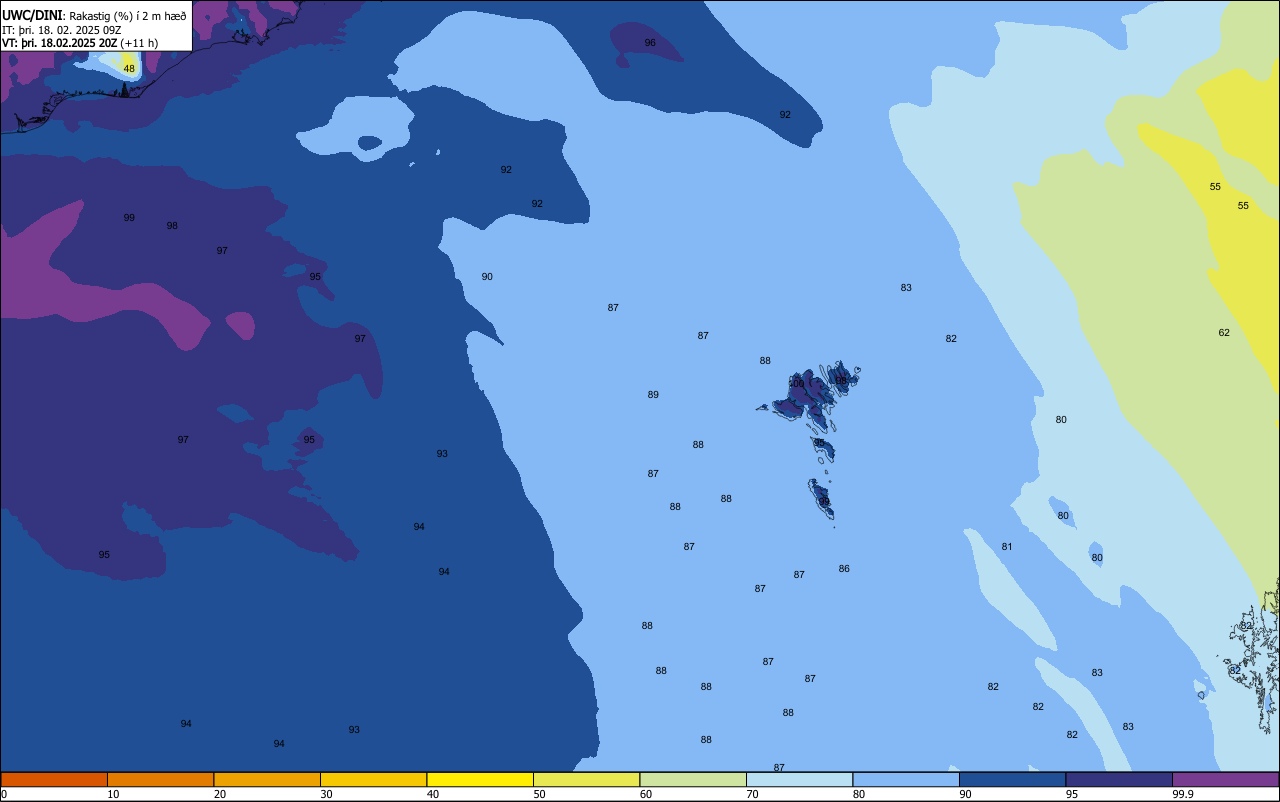
Task: Click the humidity value '89' on the map
Action: (653, 395)
